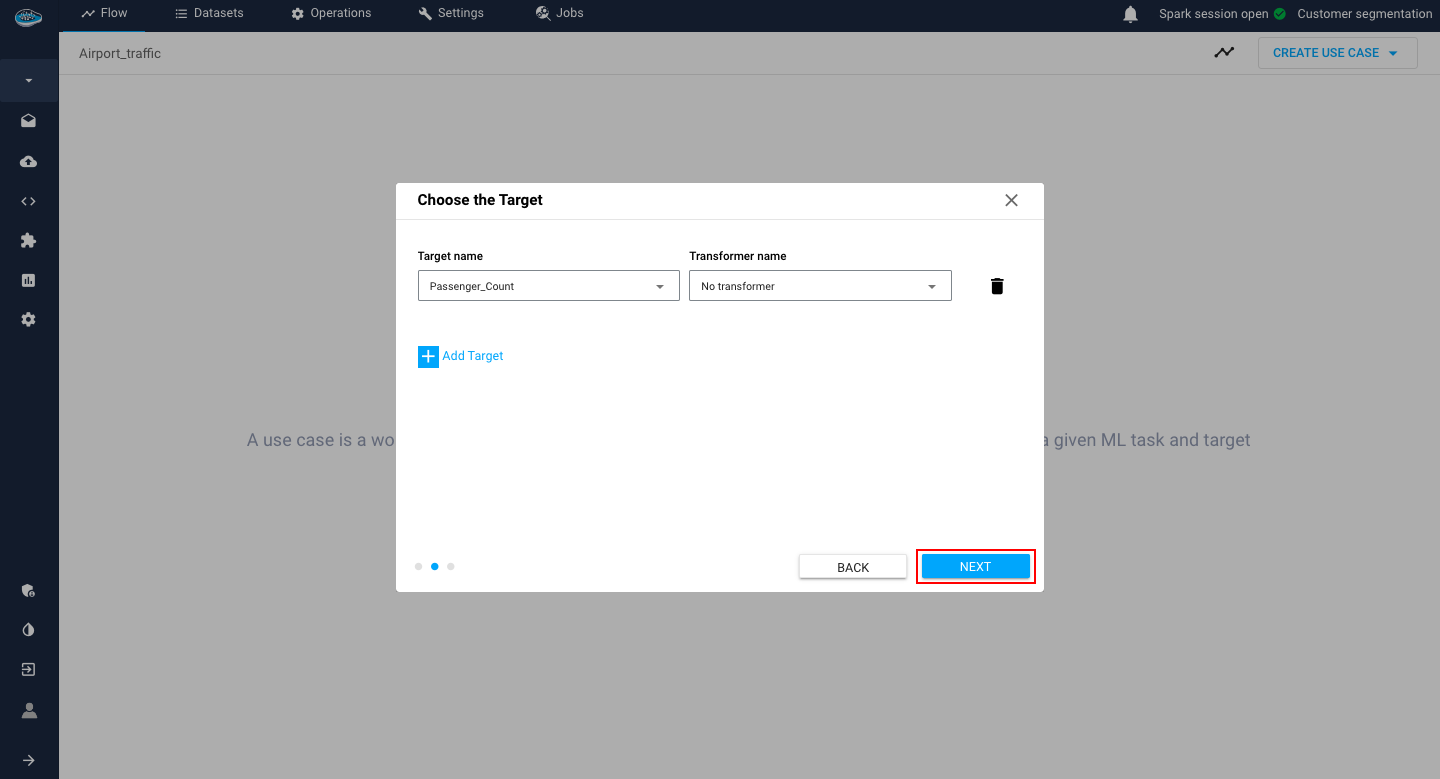1440x779 pixels.
Task: Open the Datasets tab
Action: click(209, 13)
